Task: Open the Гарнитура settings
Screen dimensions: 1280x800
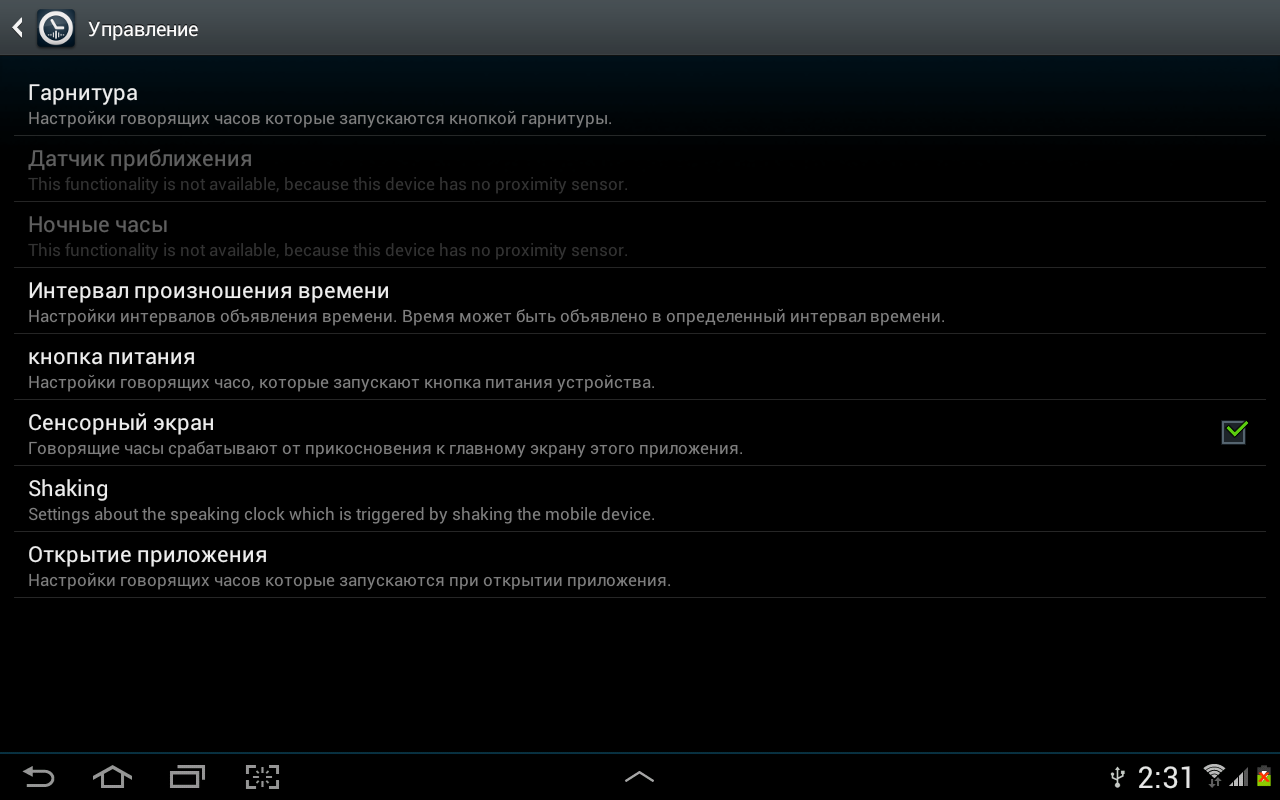Action: (640, 103)
